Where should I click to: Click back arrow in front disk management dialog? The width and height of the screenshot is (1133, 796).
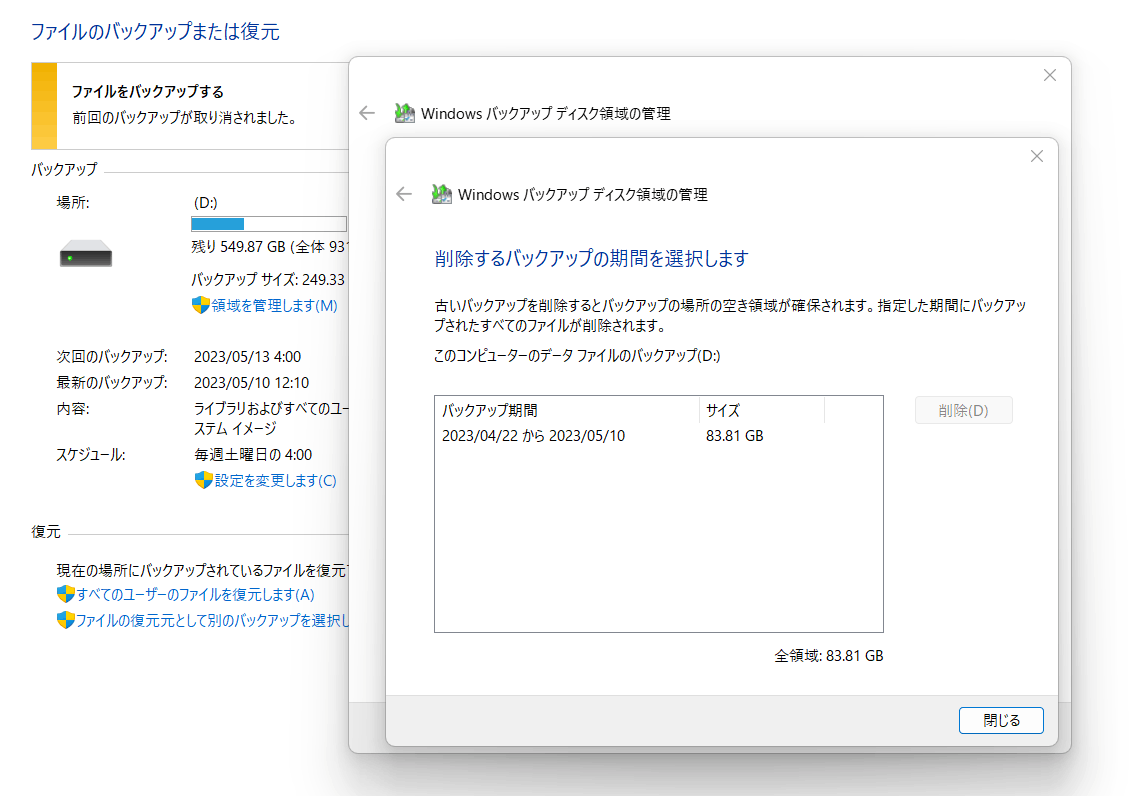coord(404,194)
